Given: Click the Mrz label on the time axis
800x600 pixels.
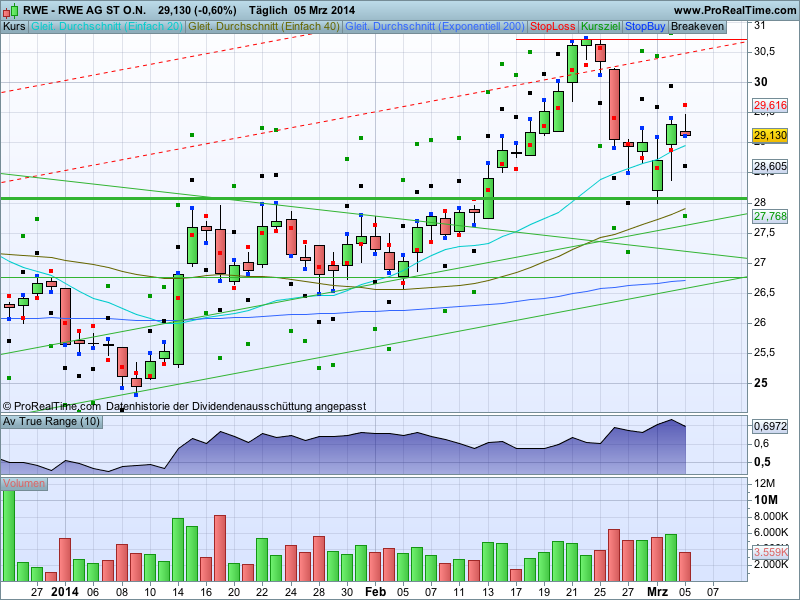Looking at the screenshot, I should pyautogui.click(x=657, y=592).
